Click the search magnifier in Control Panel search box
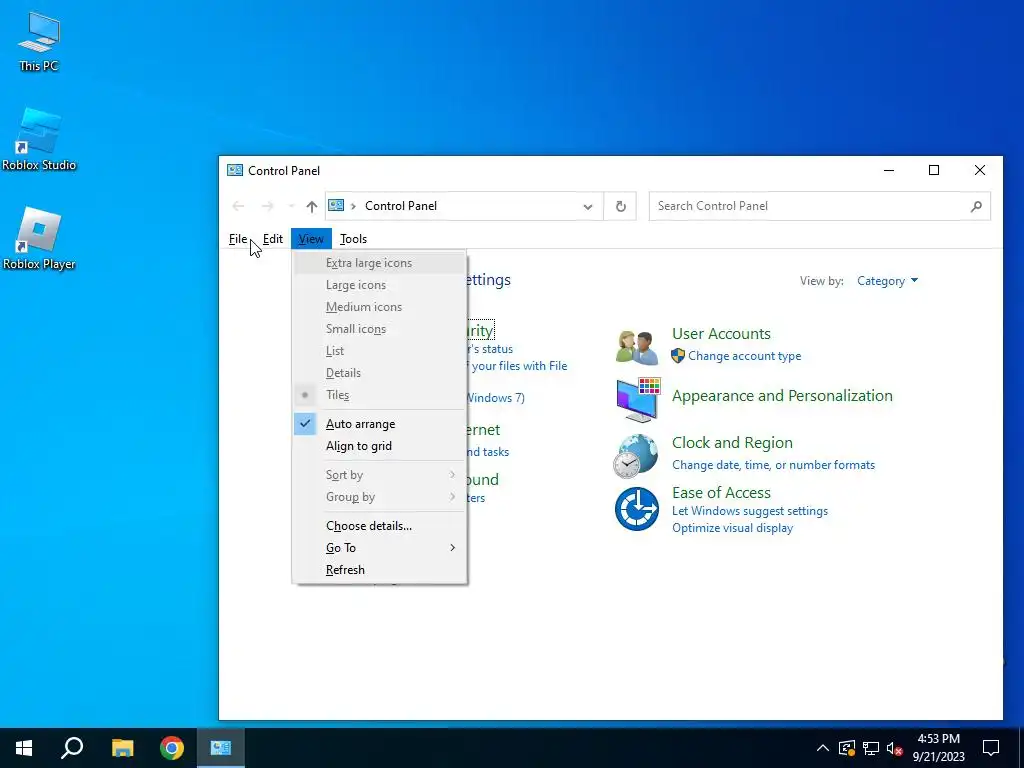 [976, 206]
